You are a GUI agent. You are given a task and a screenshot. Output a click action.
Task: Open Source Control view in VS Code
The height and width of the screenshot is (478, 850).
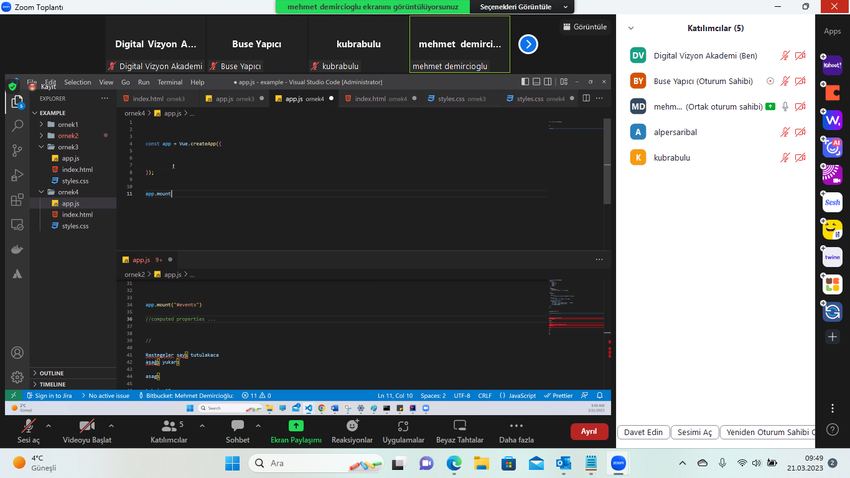click(17, 151)
